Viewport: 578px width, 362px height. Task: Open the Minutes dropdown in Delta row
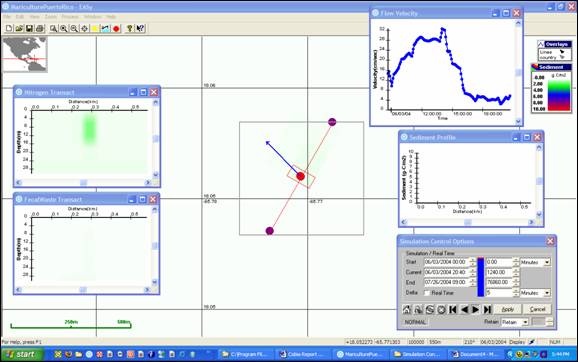[x=547, y=293]
